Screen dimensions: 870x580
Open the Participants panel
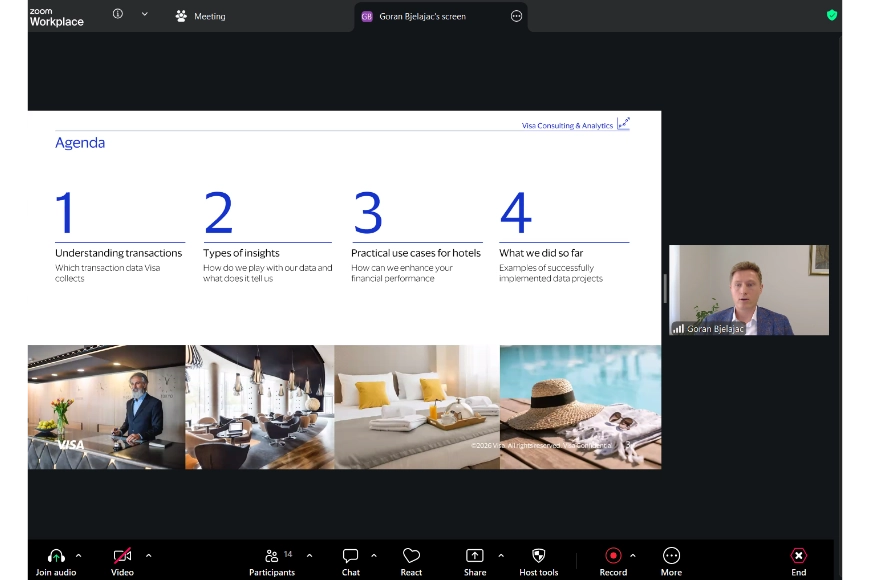point(272,557)
